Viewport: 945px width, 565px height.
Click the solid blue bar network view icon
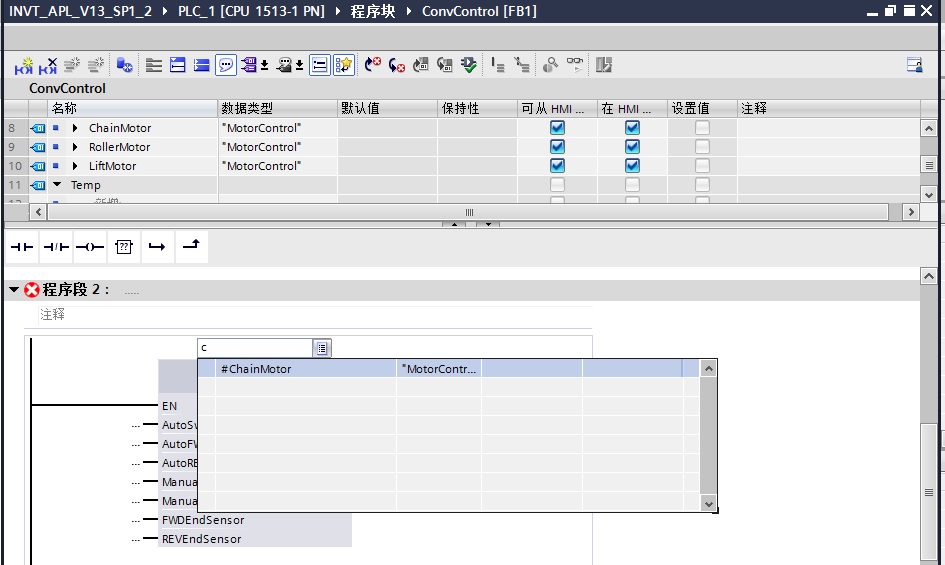coord(201,65)
